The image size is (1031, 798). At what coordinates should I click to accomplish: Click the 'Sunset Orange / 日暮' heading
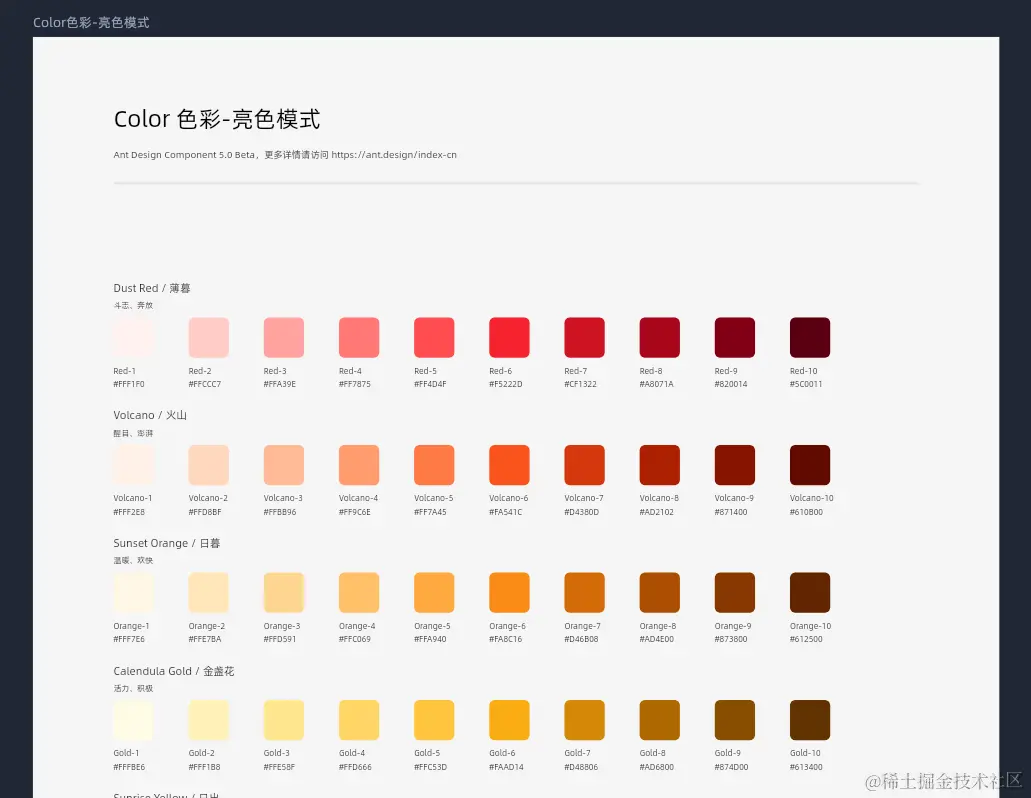(x=166, y=543)
